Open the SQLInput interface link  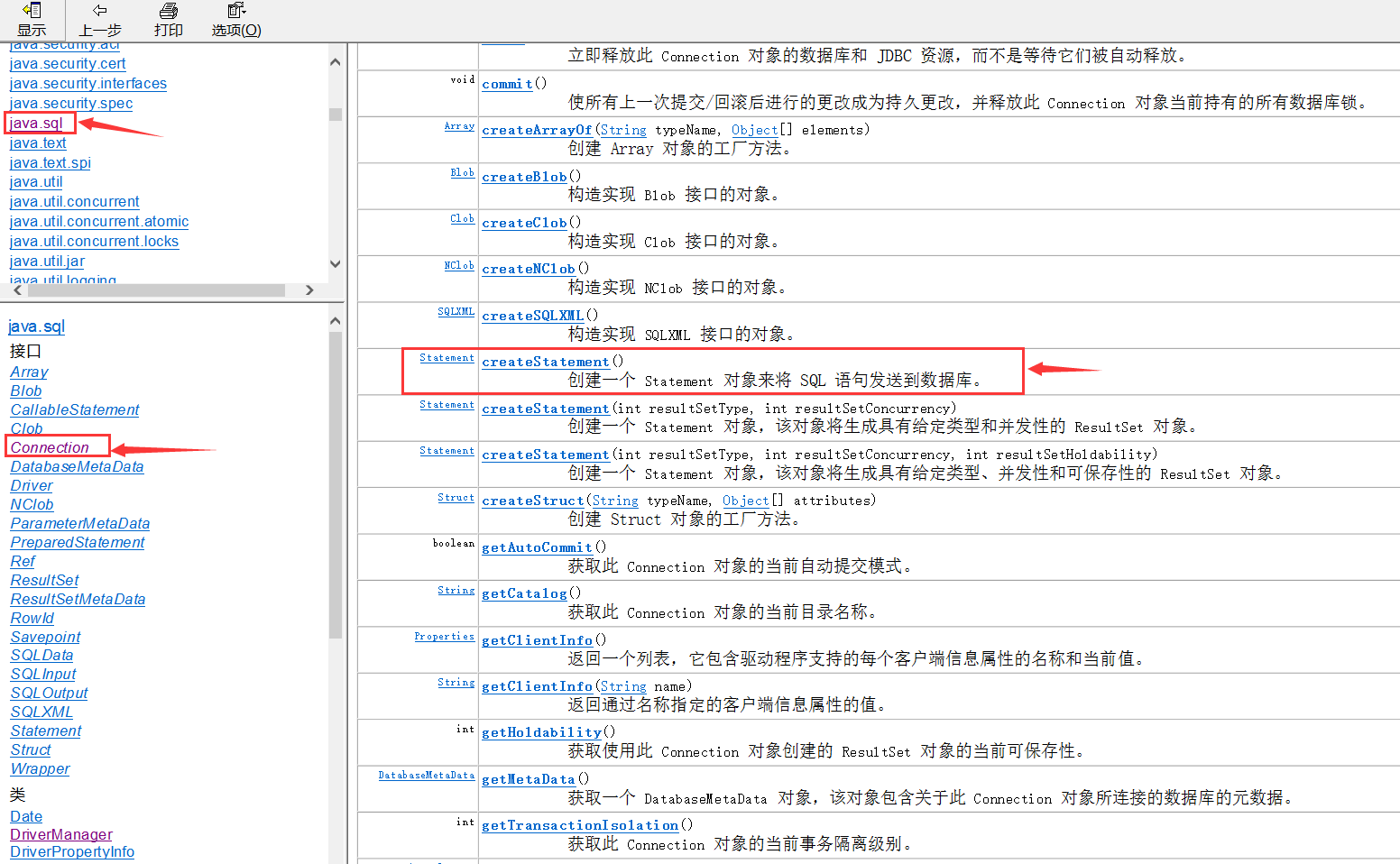click(x=43, y=675)
